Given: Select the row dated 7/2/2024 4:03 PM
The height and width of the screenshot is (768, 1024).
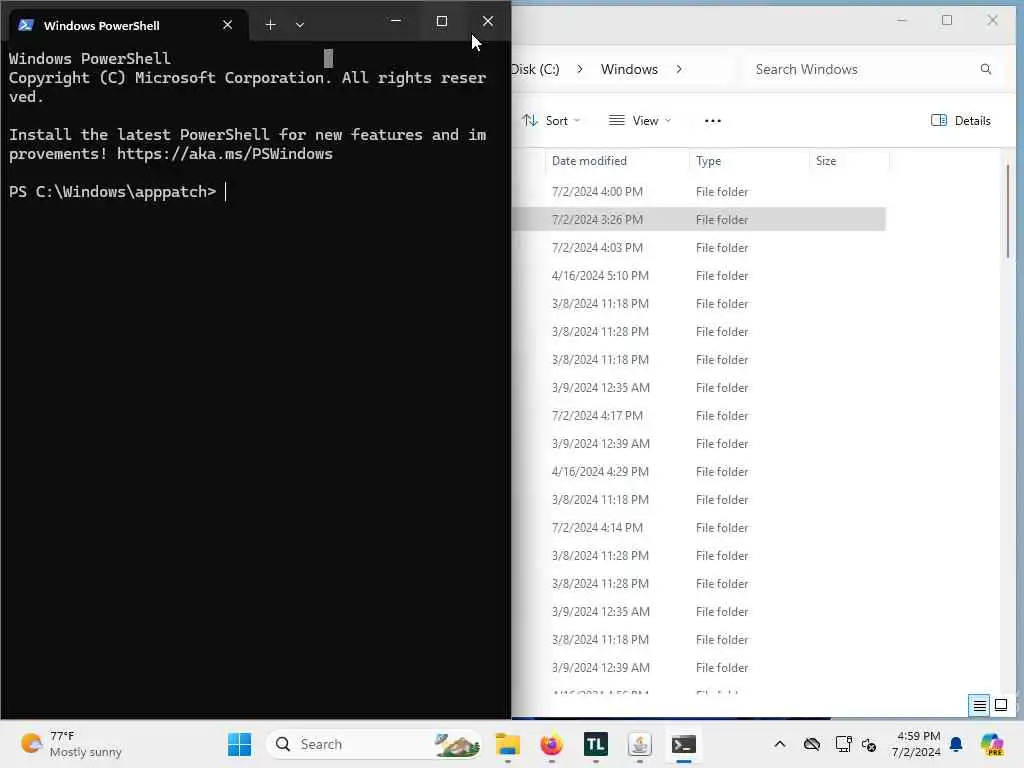Looking at the screenshot, I should click(698, 248).
